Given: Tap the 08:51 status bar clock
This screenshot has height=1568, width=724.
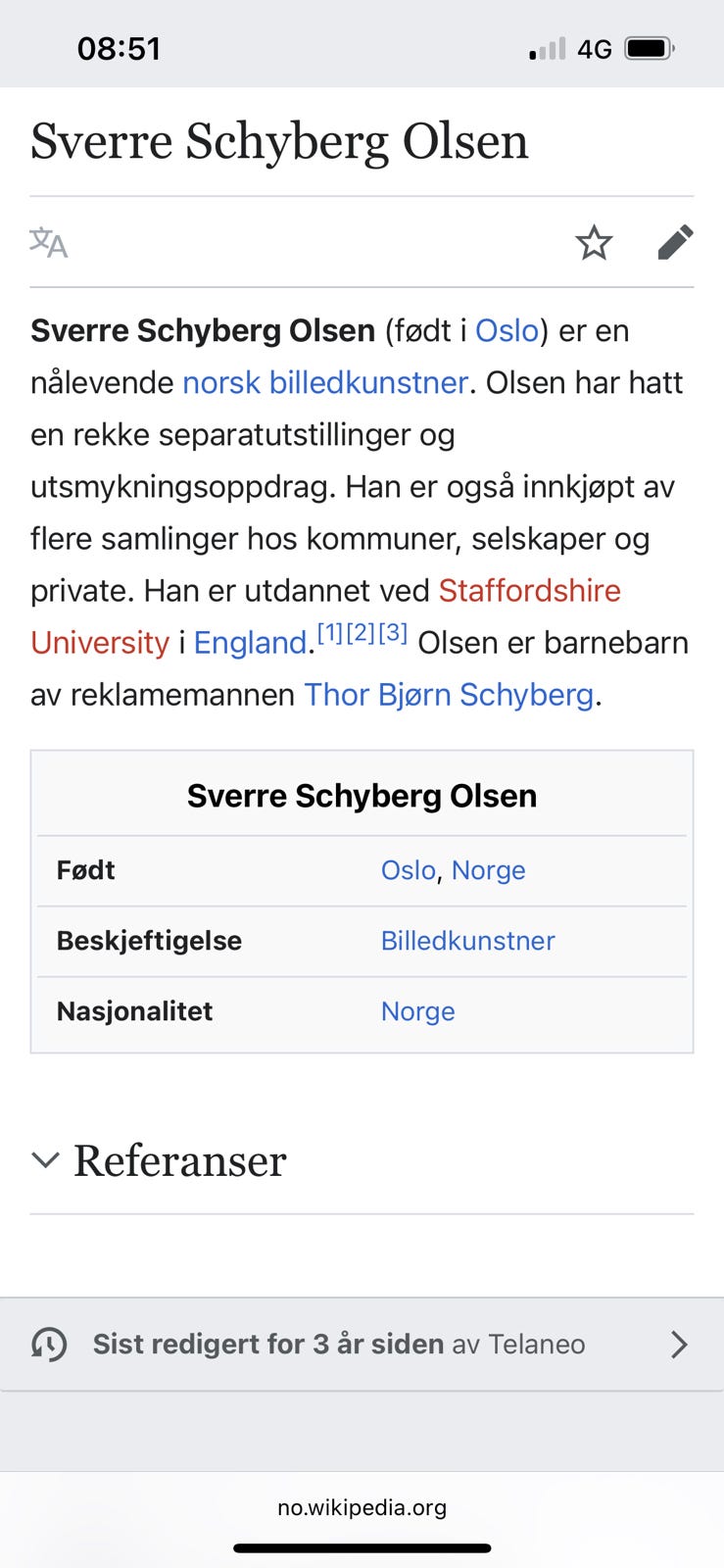Looking at the screenshot, I should [x=119, y=48].
